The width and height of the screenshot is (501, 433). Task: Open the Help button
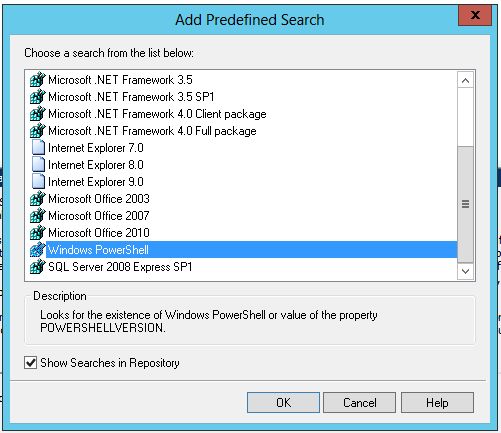click(437, 403)
